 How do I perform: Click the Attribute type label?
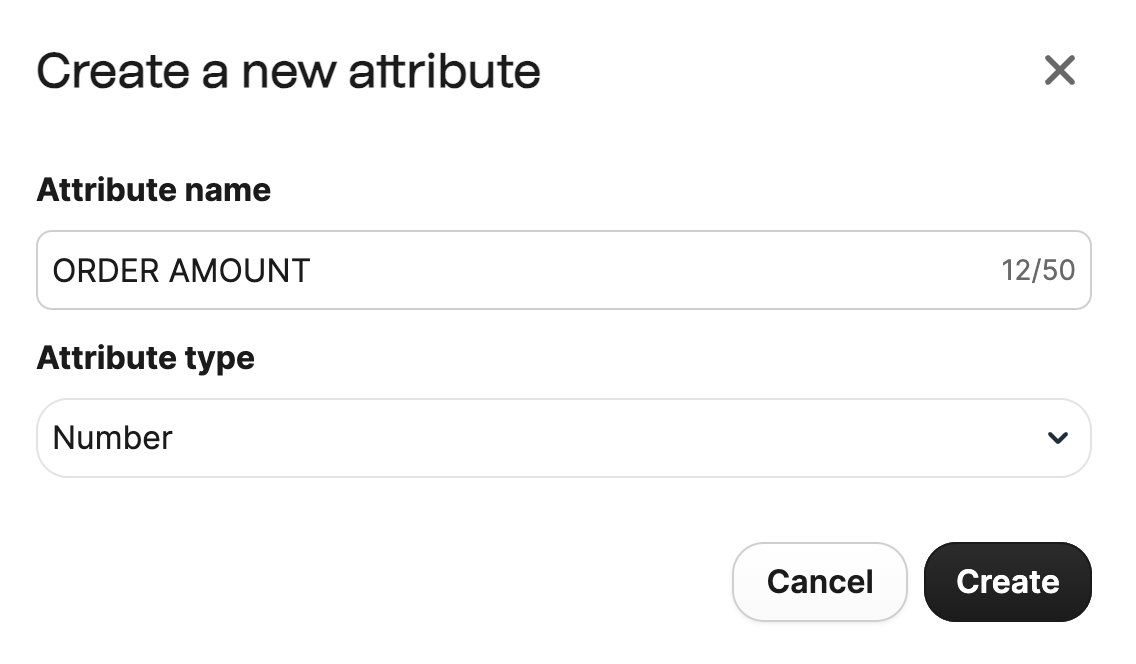(145, 358)
